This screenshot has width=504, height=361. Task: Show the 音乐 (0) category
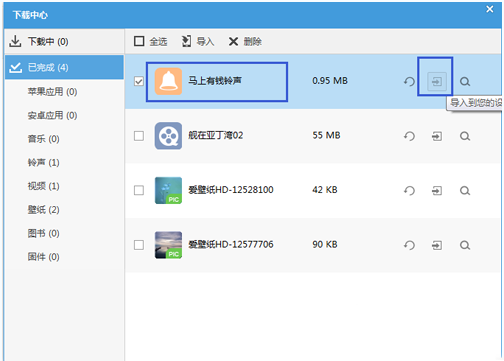43,139
